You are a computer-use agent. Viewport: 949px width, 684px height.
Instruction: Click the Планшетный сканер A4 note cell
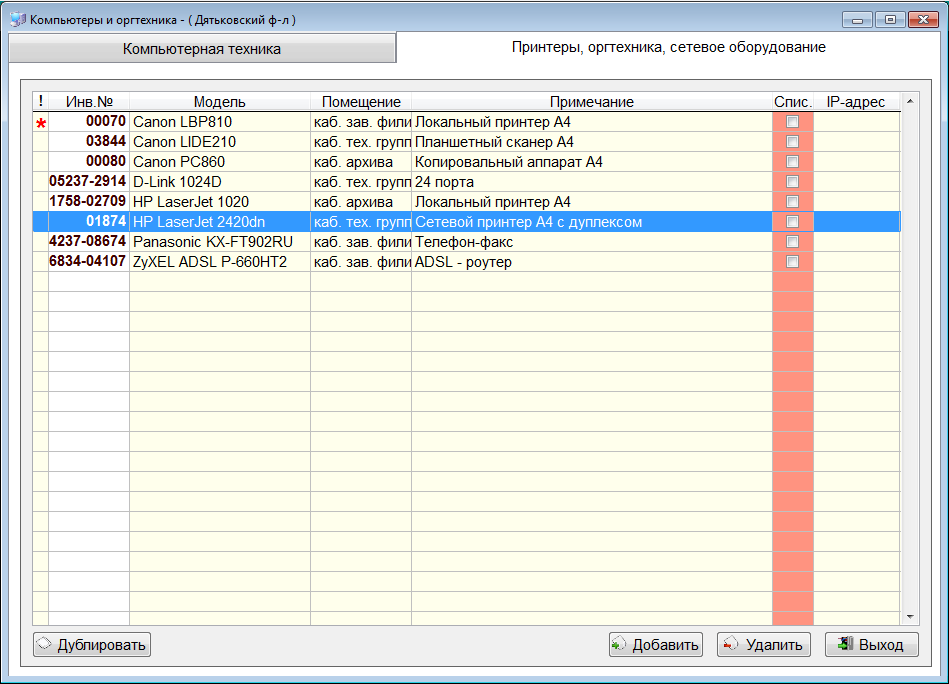point(592,142)
